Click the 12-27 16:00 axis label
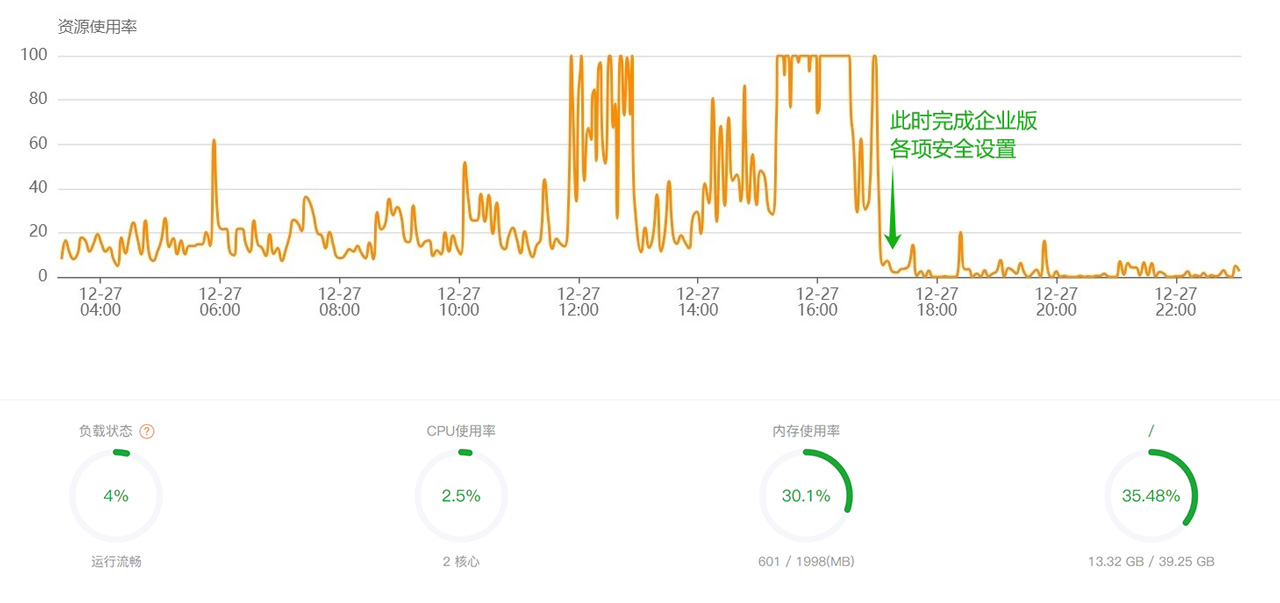1280x603 pixels. (817, 302)
